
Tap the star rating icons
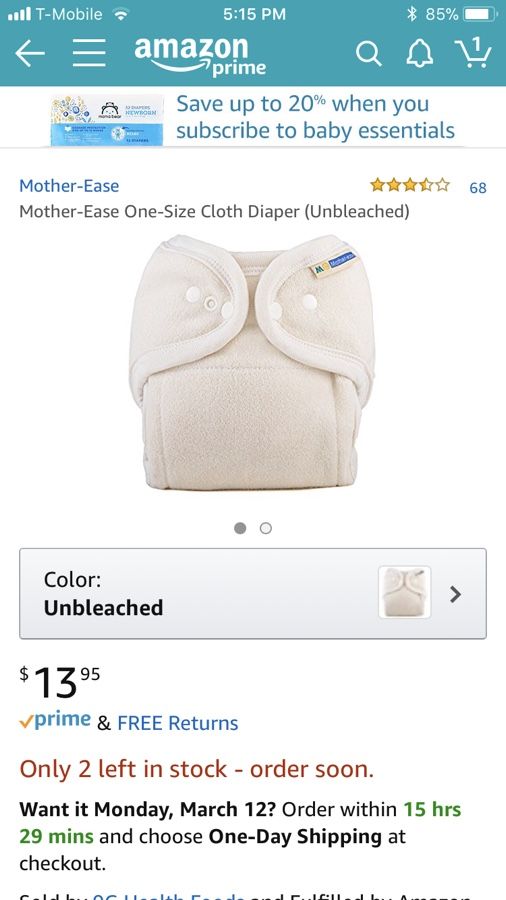tap(410, 185)
